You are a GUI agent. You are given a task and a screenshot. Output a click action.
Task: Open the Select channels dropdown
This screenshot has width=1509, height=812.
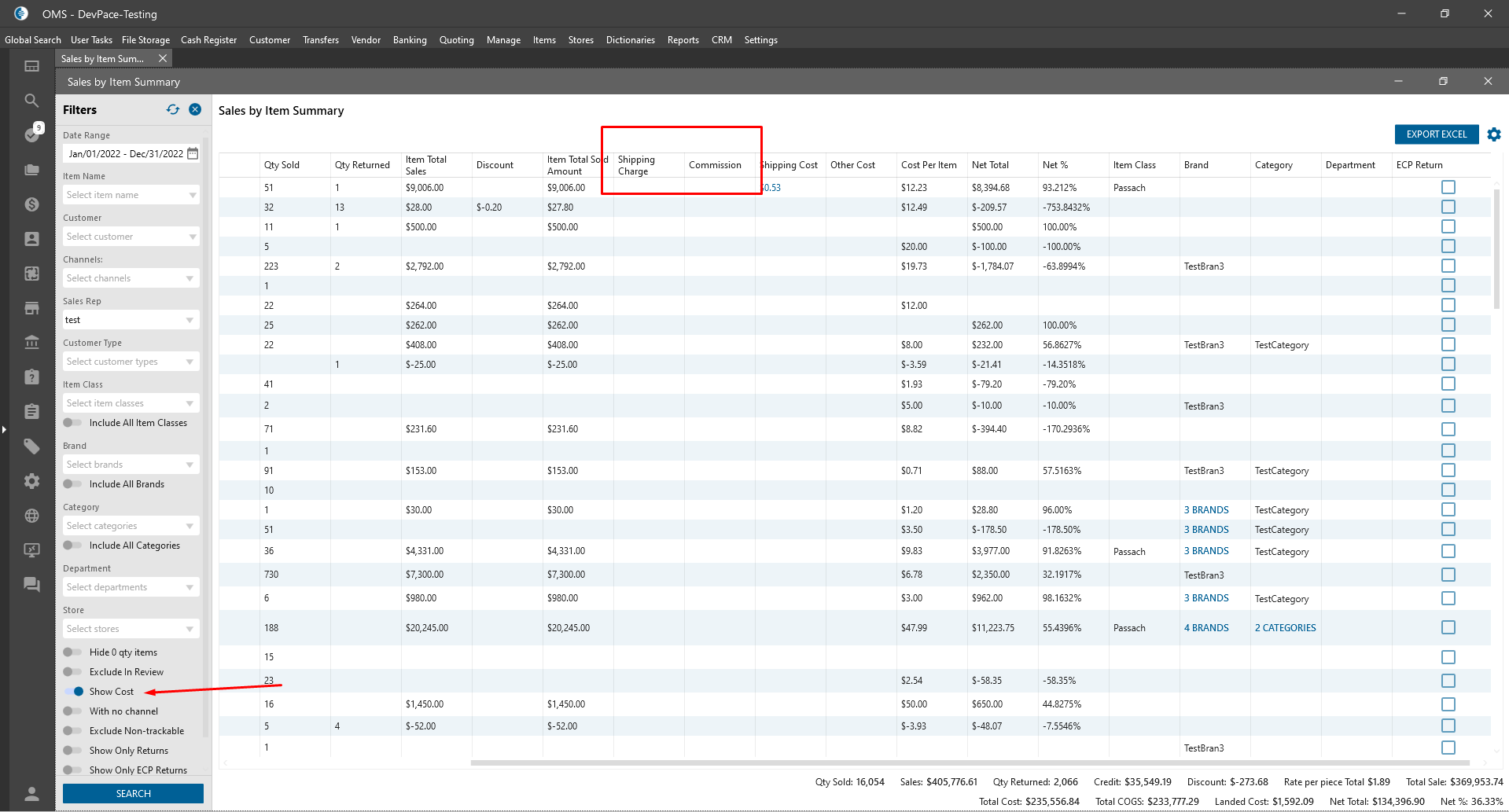click(131, 278)
